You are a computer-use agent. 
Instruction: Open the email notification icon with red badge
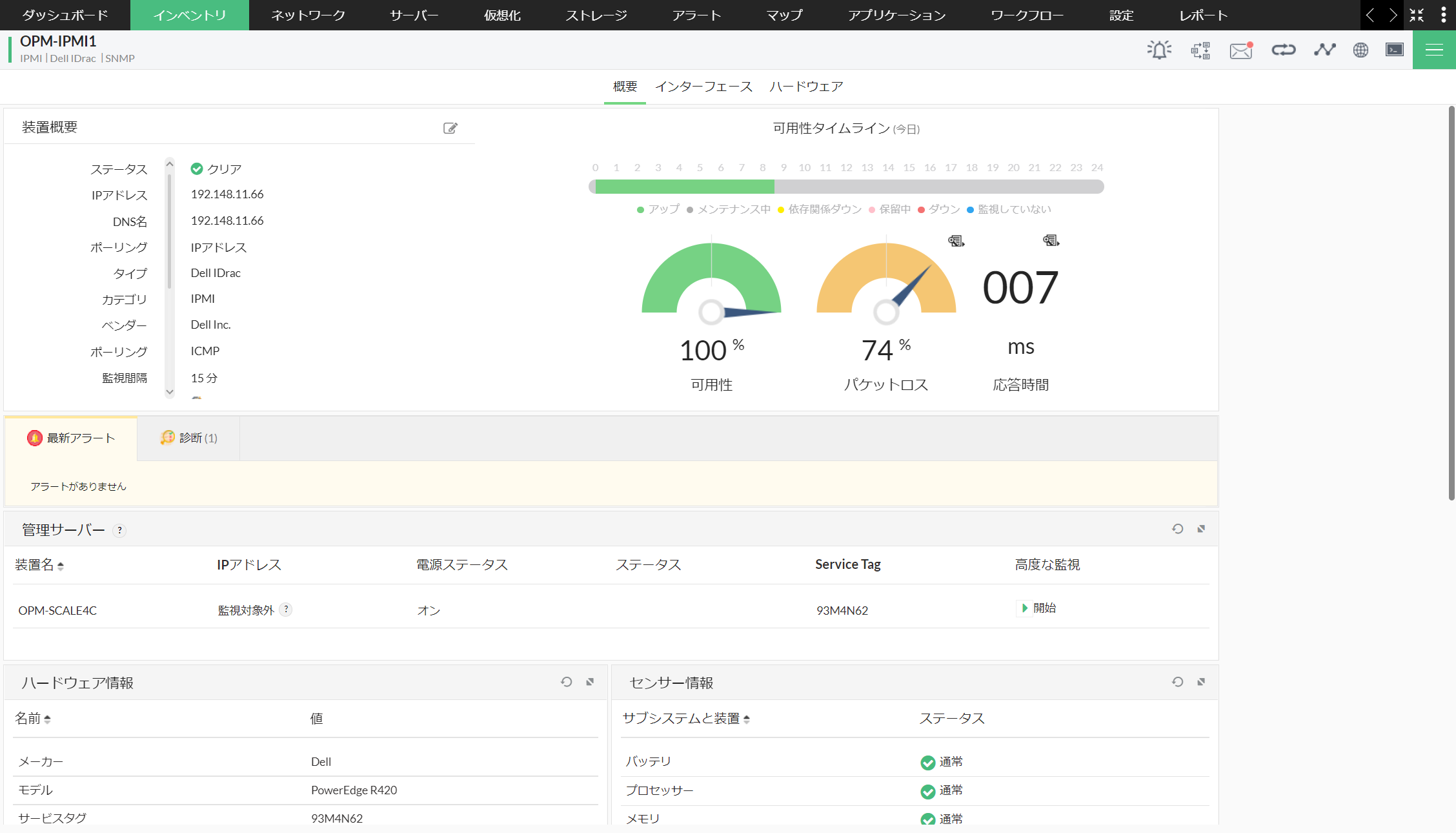(x=1240, y=50)
